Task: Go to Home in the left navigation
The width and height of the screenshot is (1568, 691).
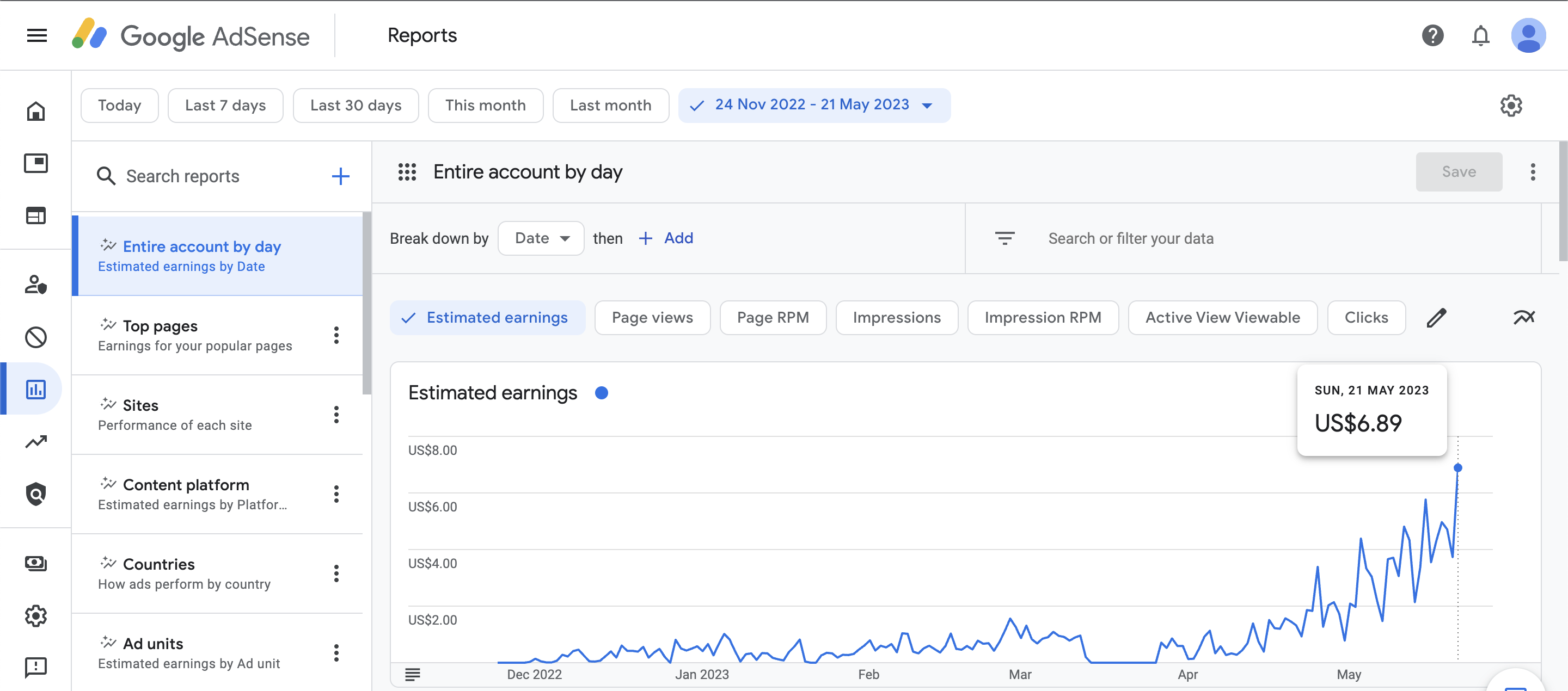Action: tap(36, 110)
